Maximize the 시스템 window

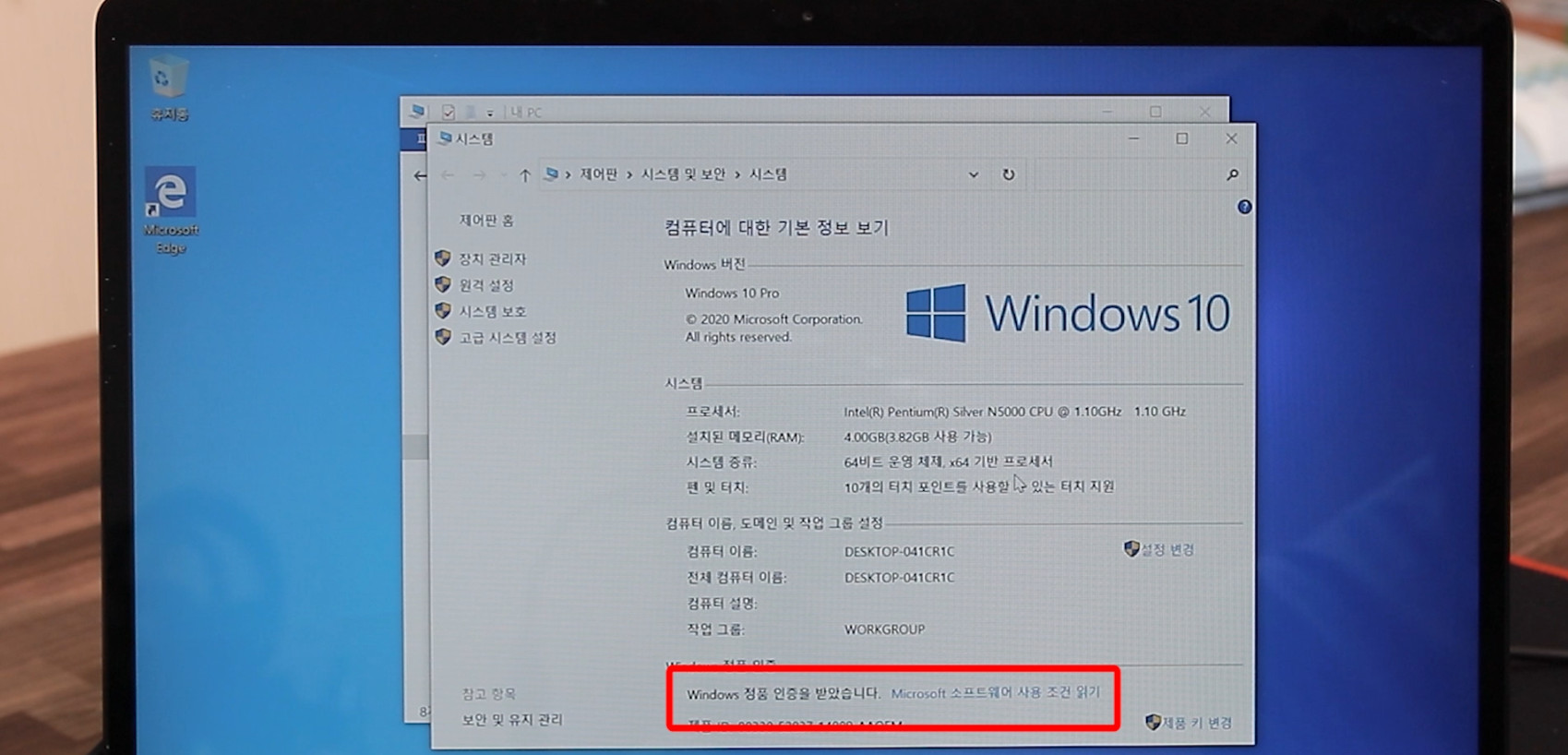point(1181,138)
